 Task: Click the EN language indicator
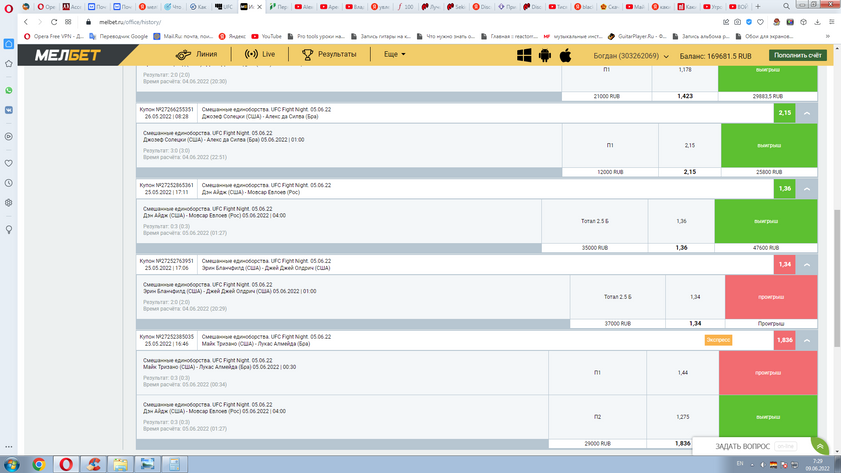[740, 463]
